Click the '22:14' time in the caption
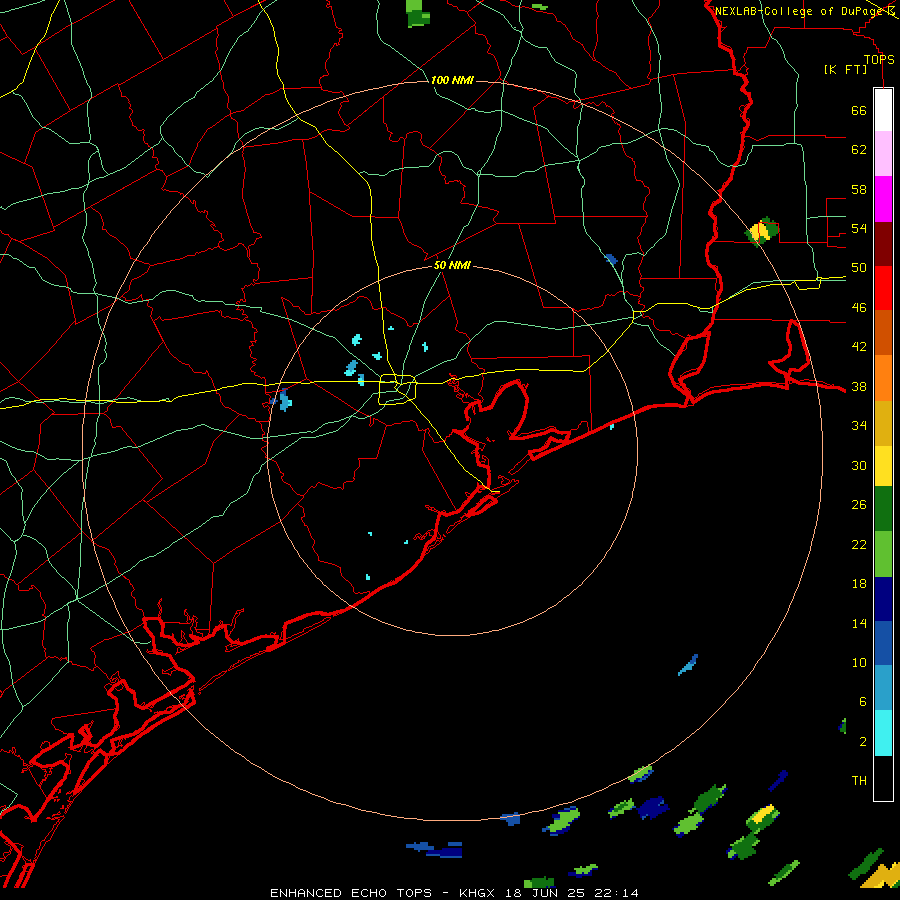Image resolution: width=900 pixels, height=900 pixels. pos(616,893)
